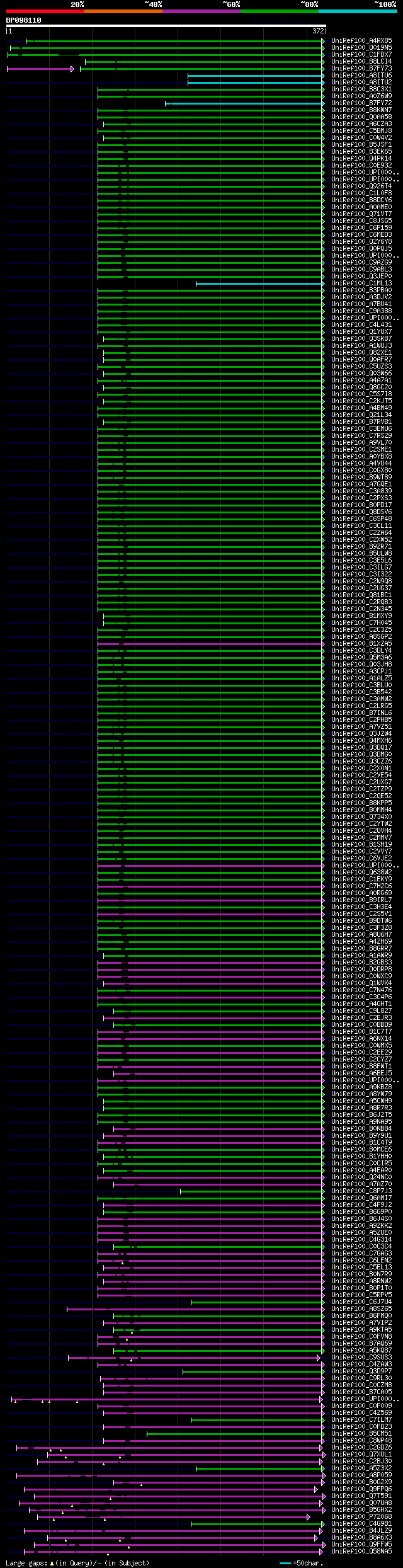
Task: Select the UniRef100_A0AME0 label
Action: point(361,207)
